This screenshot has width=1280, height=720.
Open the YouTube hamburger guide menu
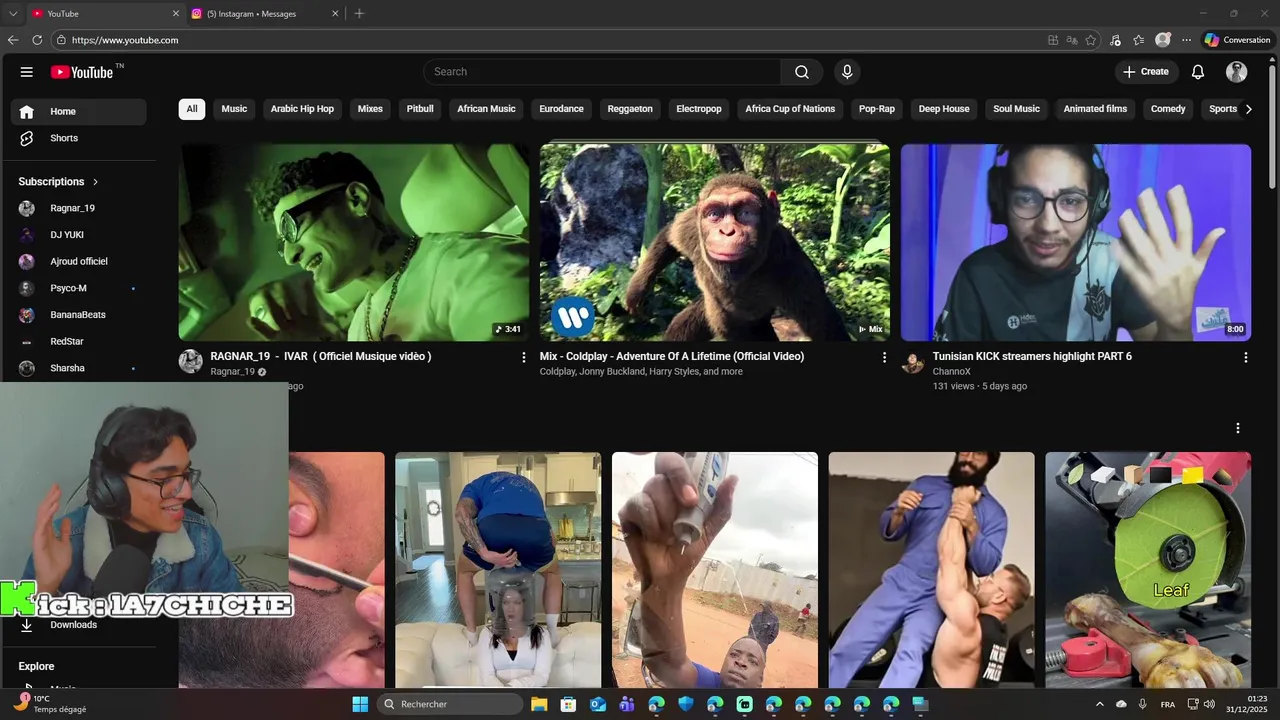[27, 72]
